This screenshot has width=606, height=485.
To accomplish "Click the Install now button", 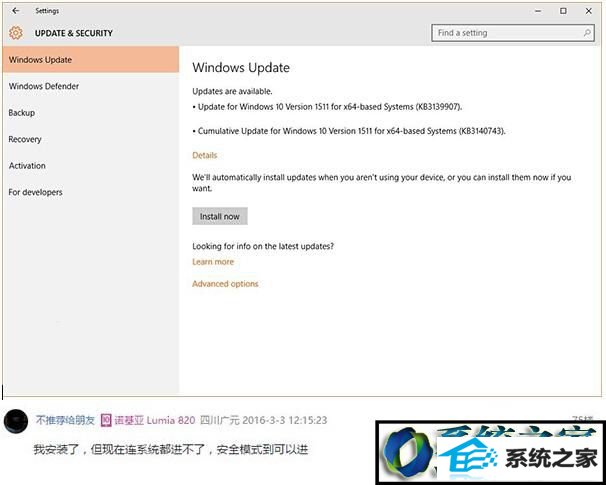I will click(220, 216).
